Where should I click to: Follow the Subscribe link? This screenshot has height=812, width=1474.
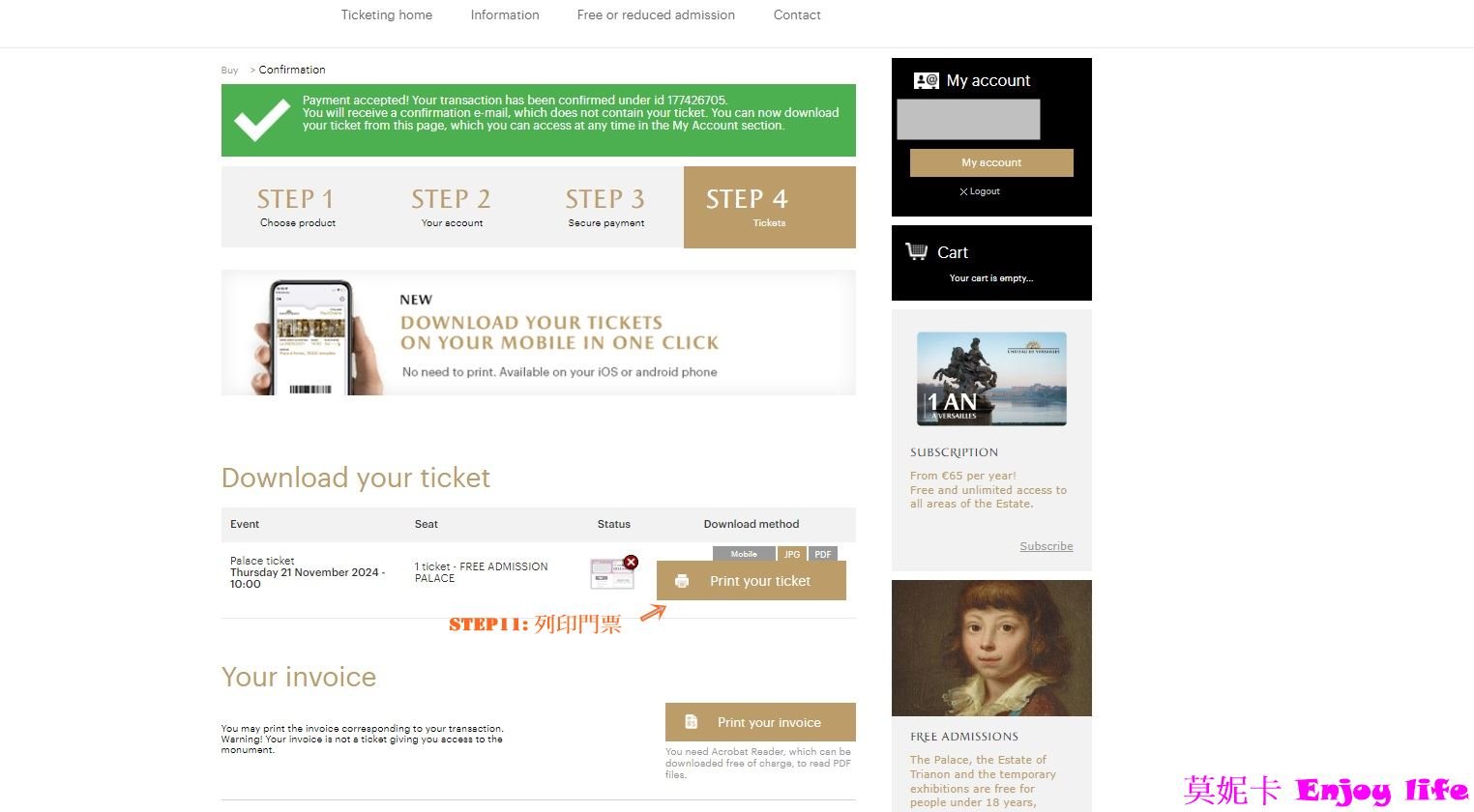tap(1046, 546)
